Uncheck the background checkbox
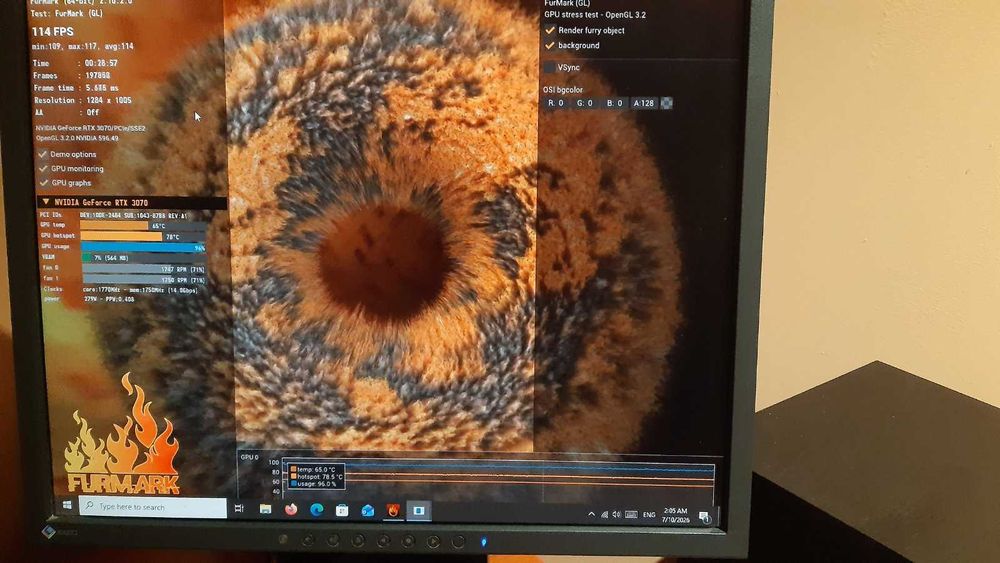 point(550,45)
